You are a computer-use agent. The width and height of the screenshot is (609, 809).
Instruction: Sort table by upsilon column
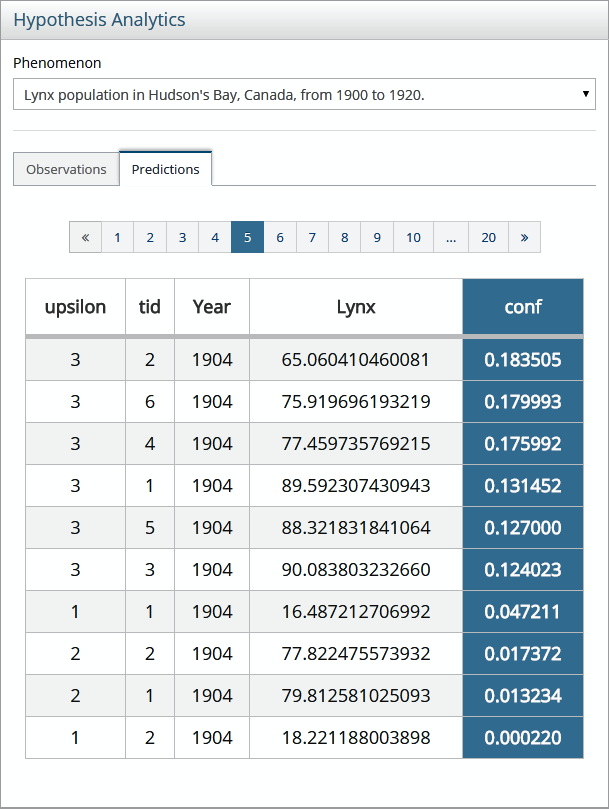75,307
